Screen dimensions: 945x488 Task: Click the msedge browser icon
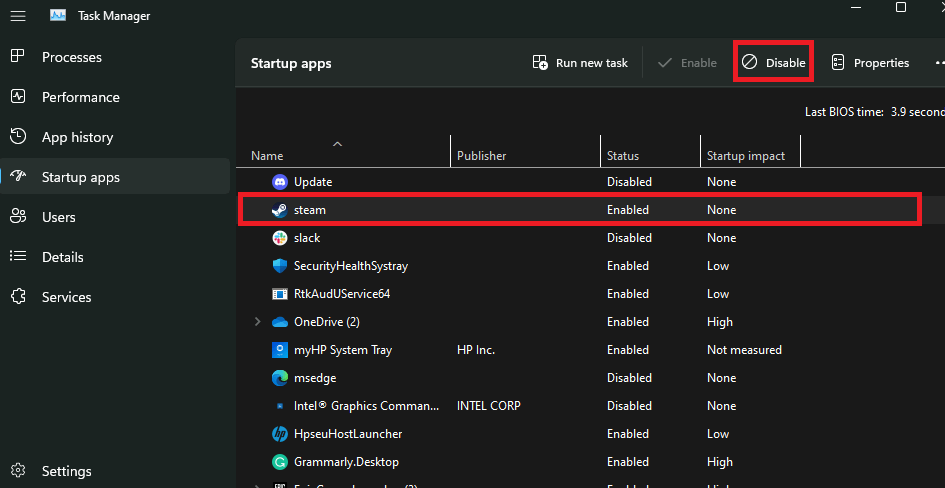pyautogui.click(x=280, y=378)
